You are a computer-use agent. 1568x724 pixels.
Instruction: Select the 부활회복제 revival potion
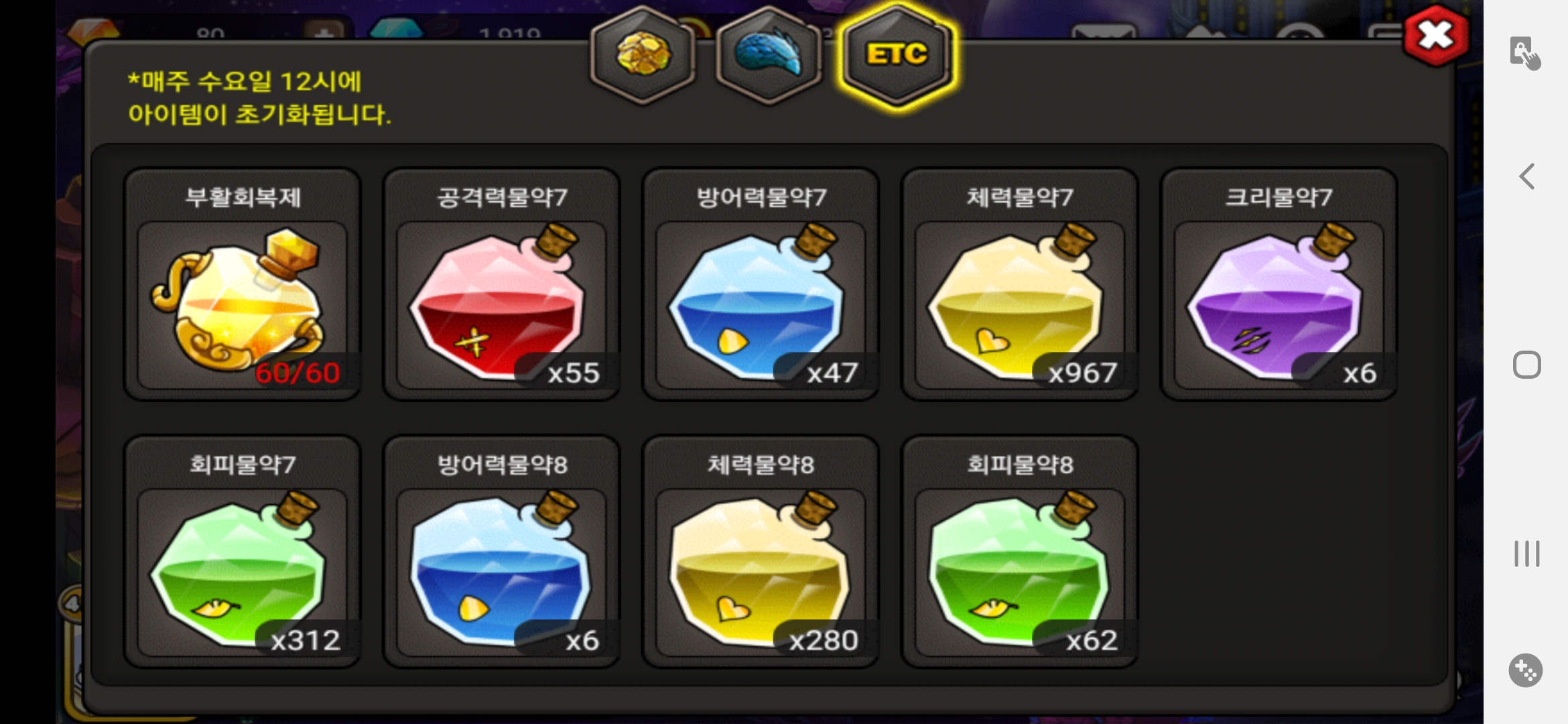click(x=243, y=285)
